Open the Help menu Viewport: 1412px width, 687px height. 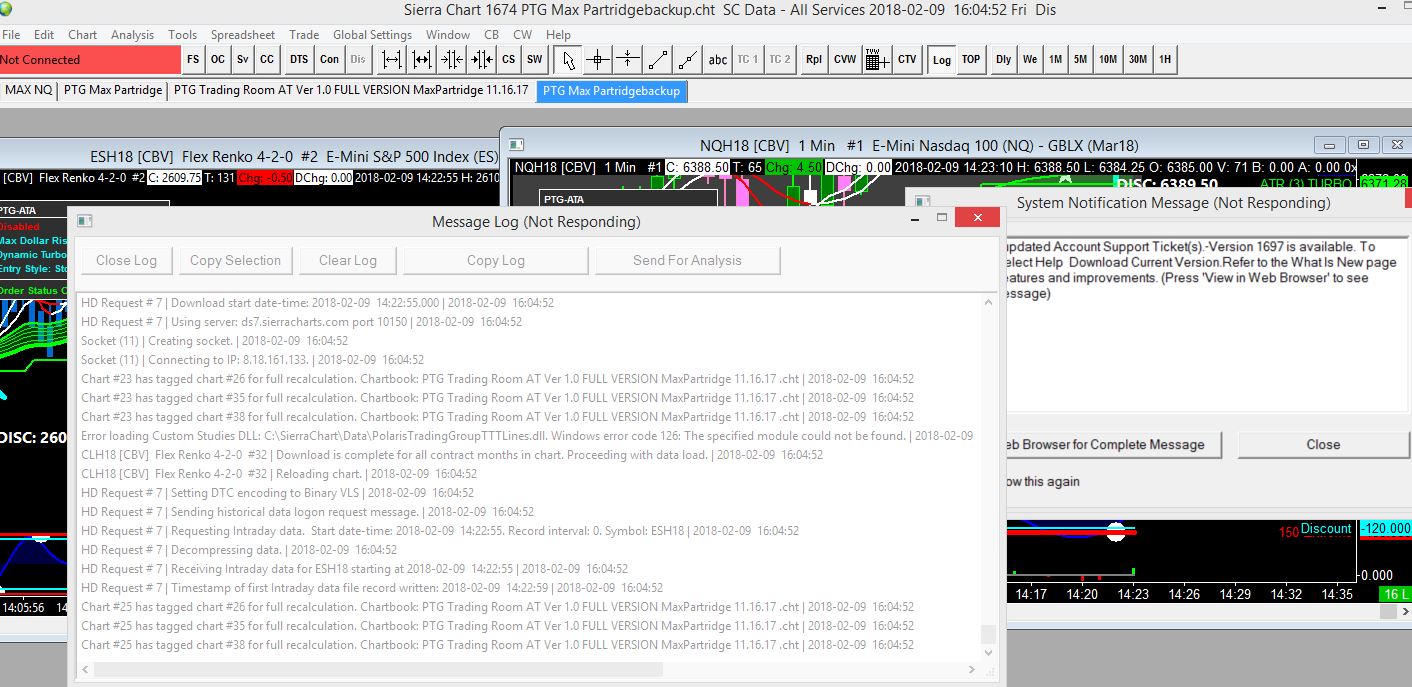tap(558, 34)
